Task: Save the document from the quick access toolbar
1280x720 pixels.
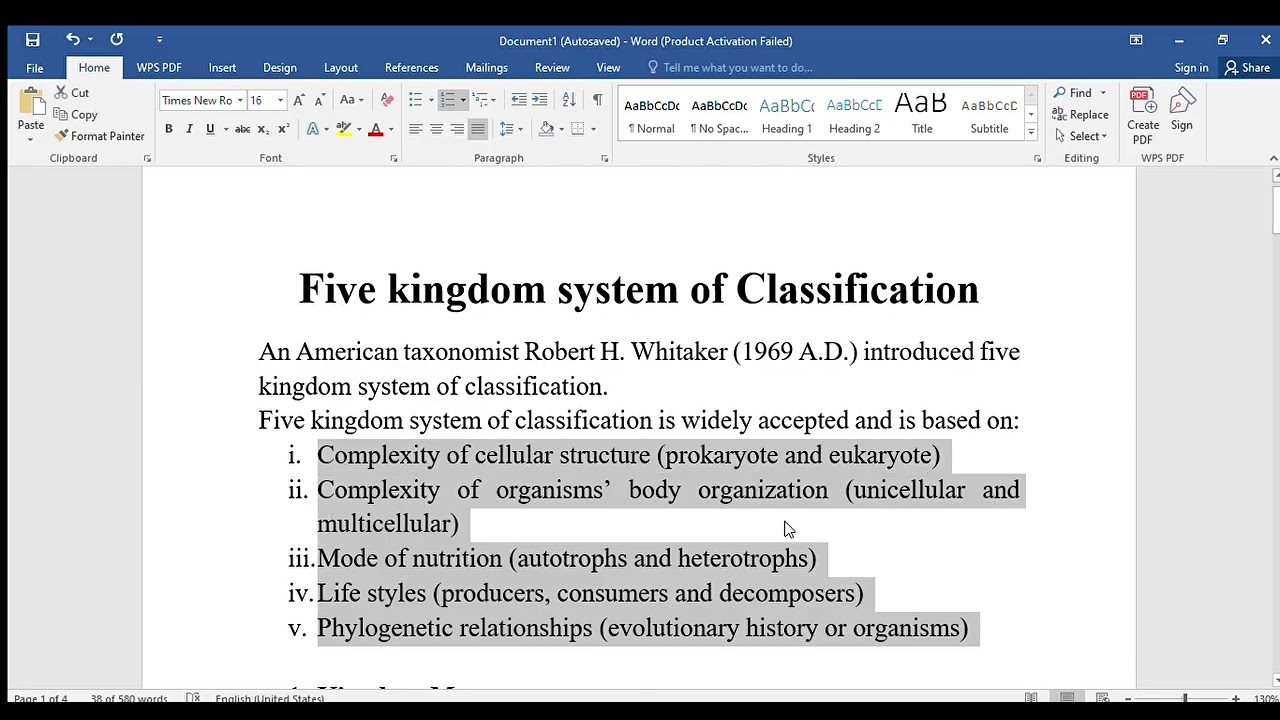Action: pos(33,40)
